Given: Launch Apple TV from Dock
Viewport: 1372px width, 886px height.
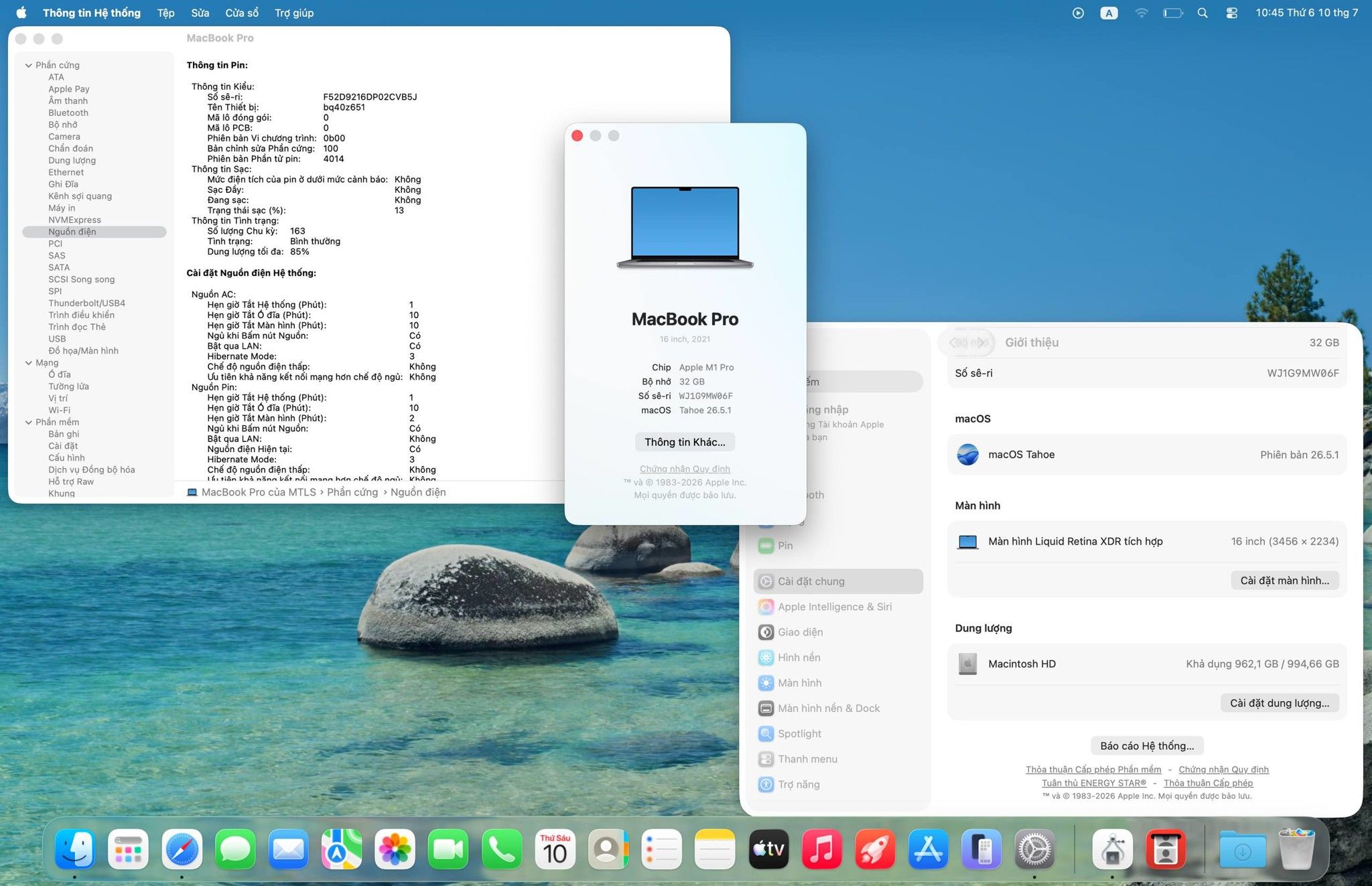Looking at the screenshot, I should [768, 849].
